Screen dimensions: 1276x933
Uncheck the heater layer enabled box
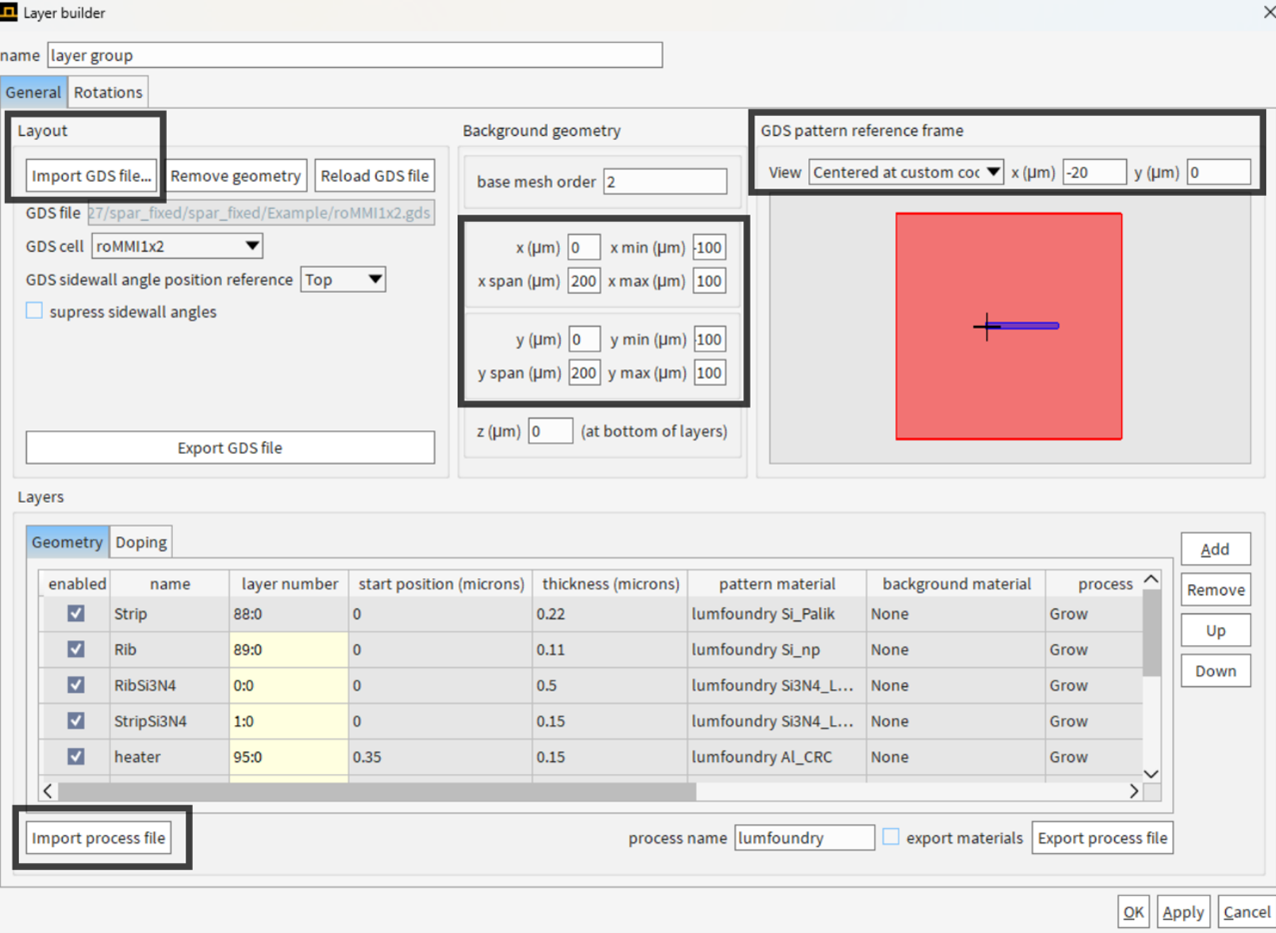[76, 757]
